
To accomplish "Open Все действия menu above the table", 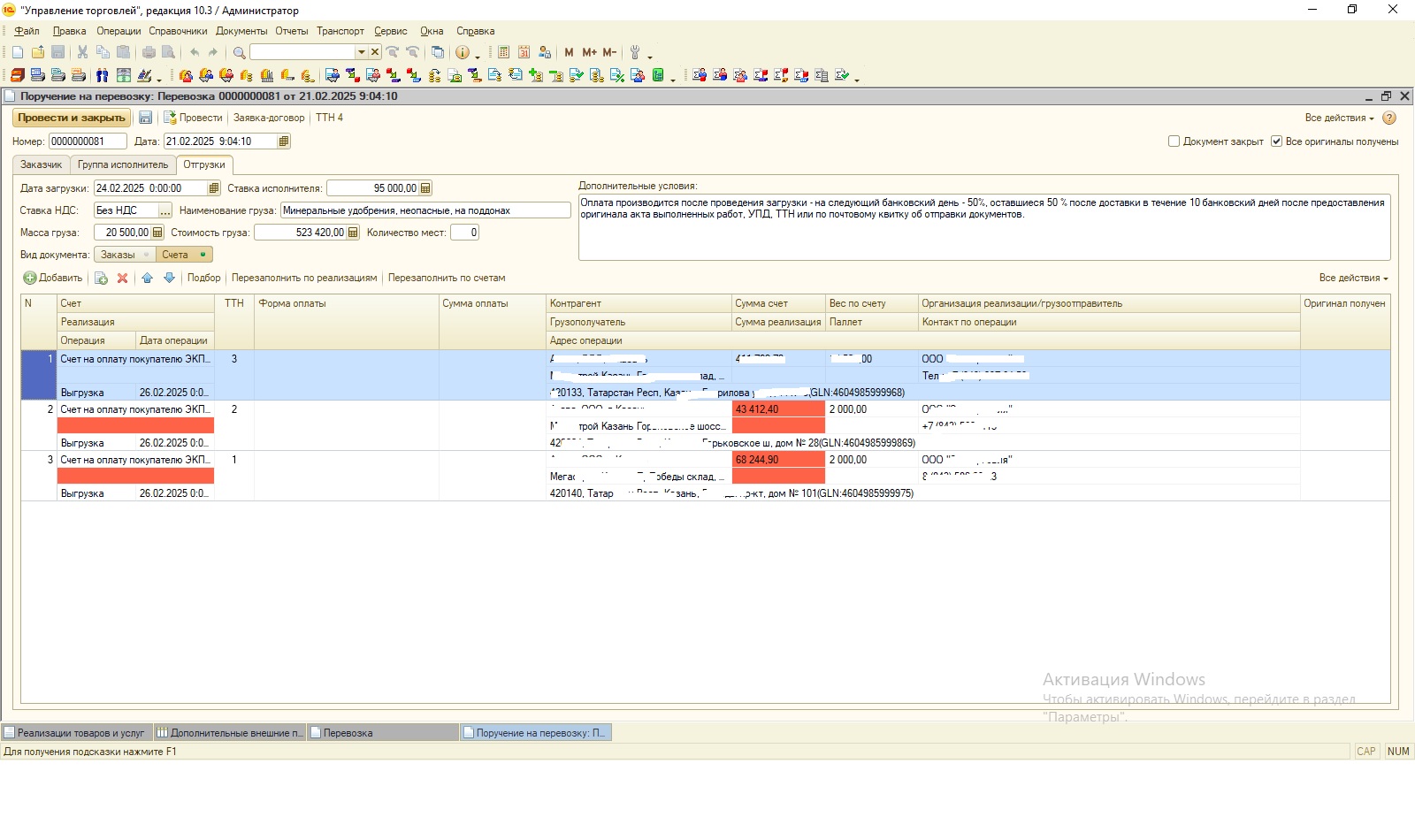I will click(x=1353, y=278).
